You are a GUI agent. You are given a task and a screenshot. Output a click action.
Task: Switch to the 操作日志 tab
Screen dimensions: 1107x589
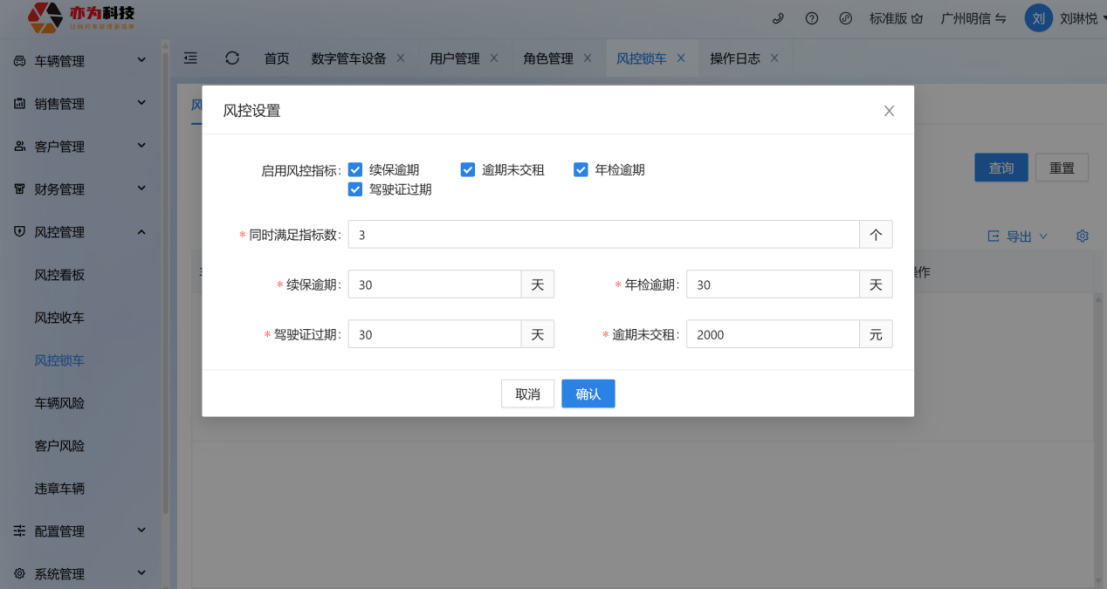(734, 58)
